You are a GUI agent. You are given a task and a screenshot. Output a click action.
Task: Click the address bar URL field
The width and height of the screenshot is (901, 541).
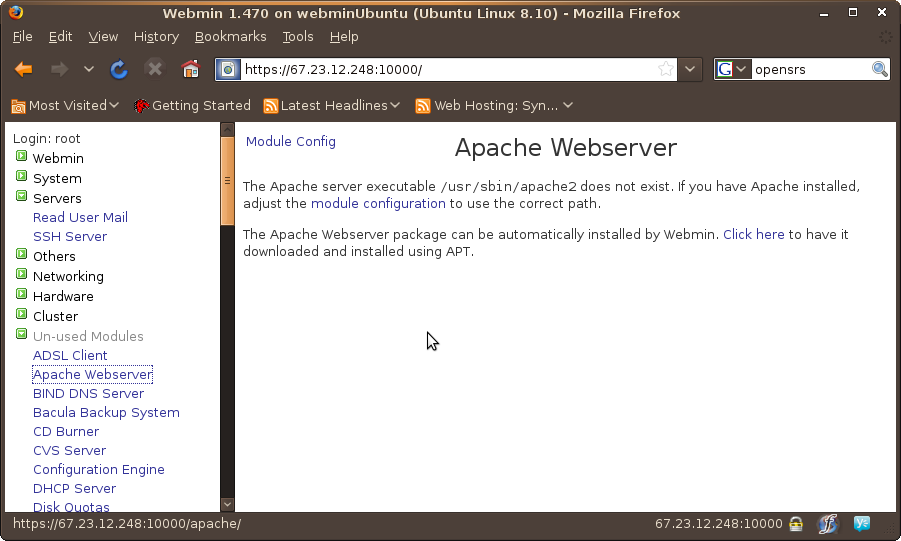point(448,70)
